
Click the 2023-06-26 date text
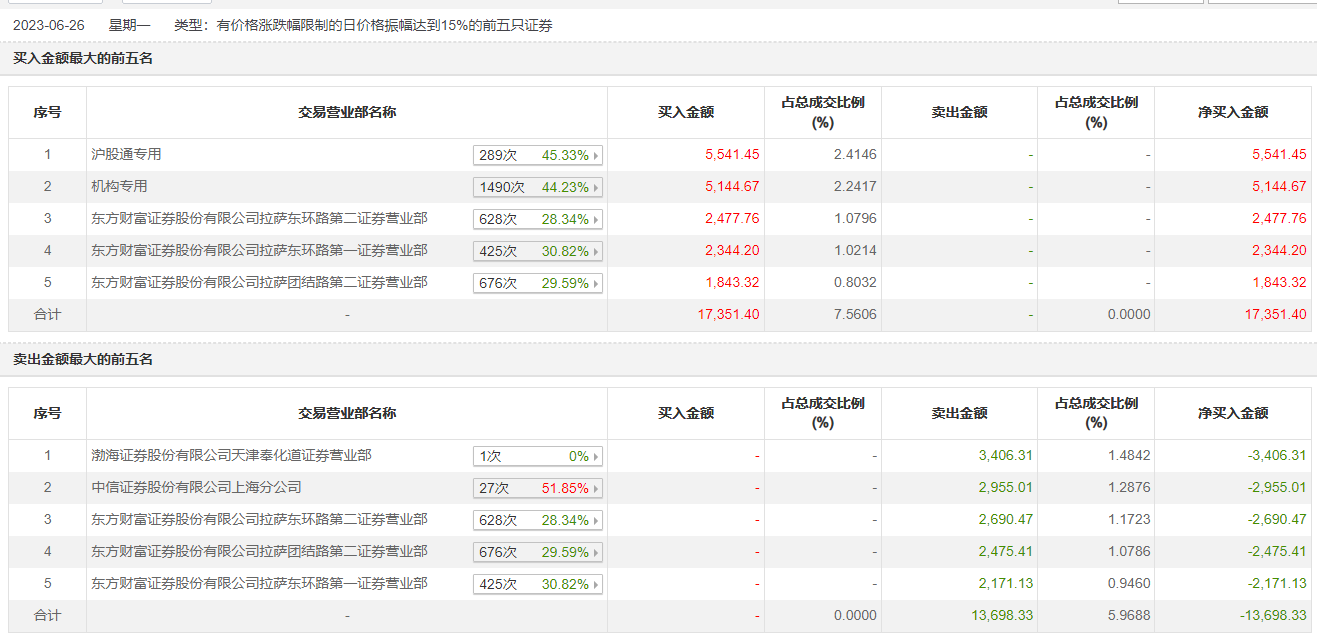[47, 25]
